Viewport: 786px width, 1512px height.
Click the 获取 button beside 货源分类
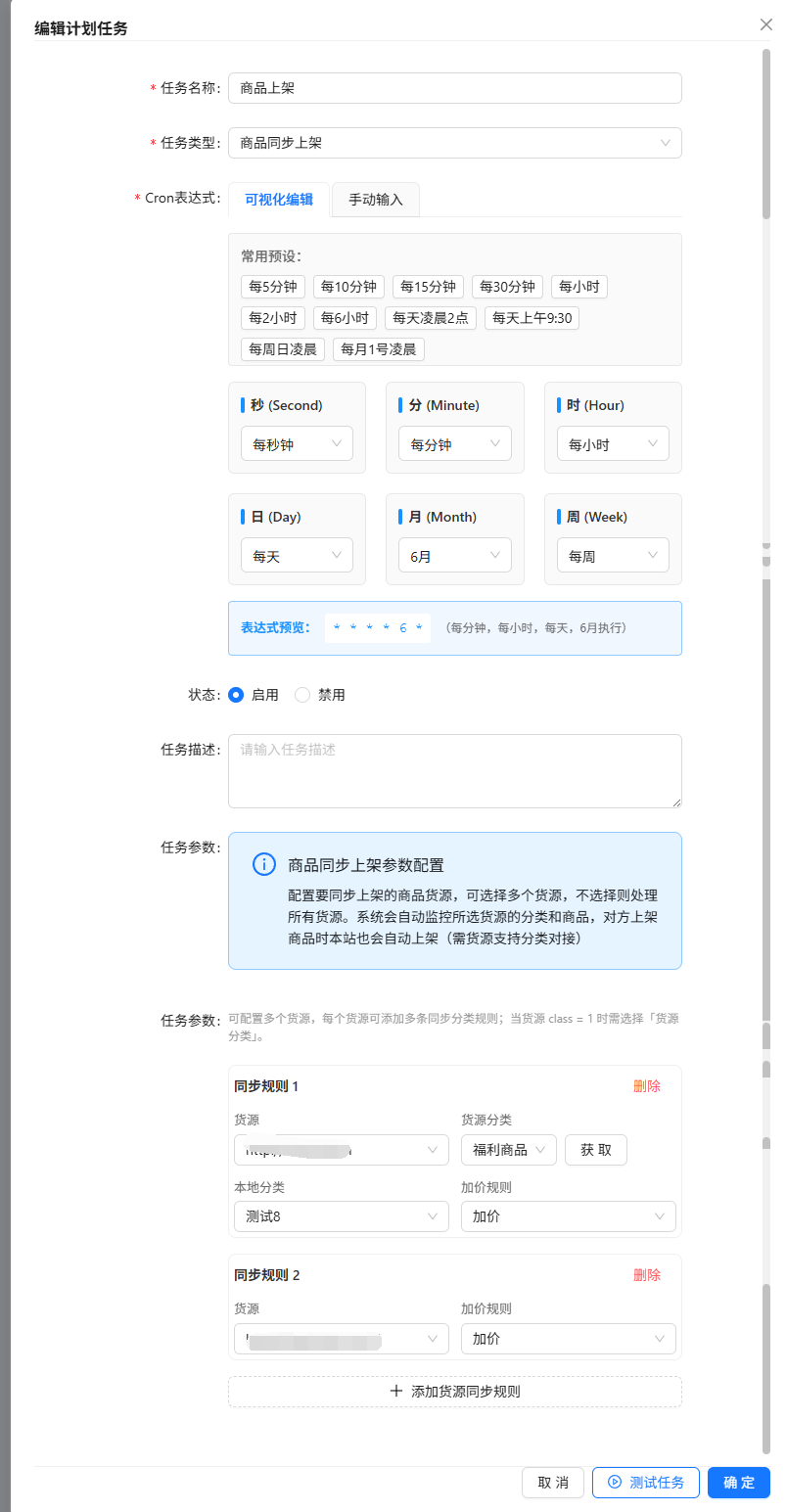coord(595,1150)
